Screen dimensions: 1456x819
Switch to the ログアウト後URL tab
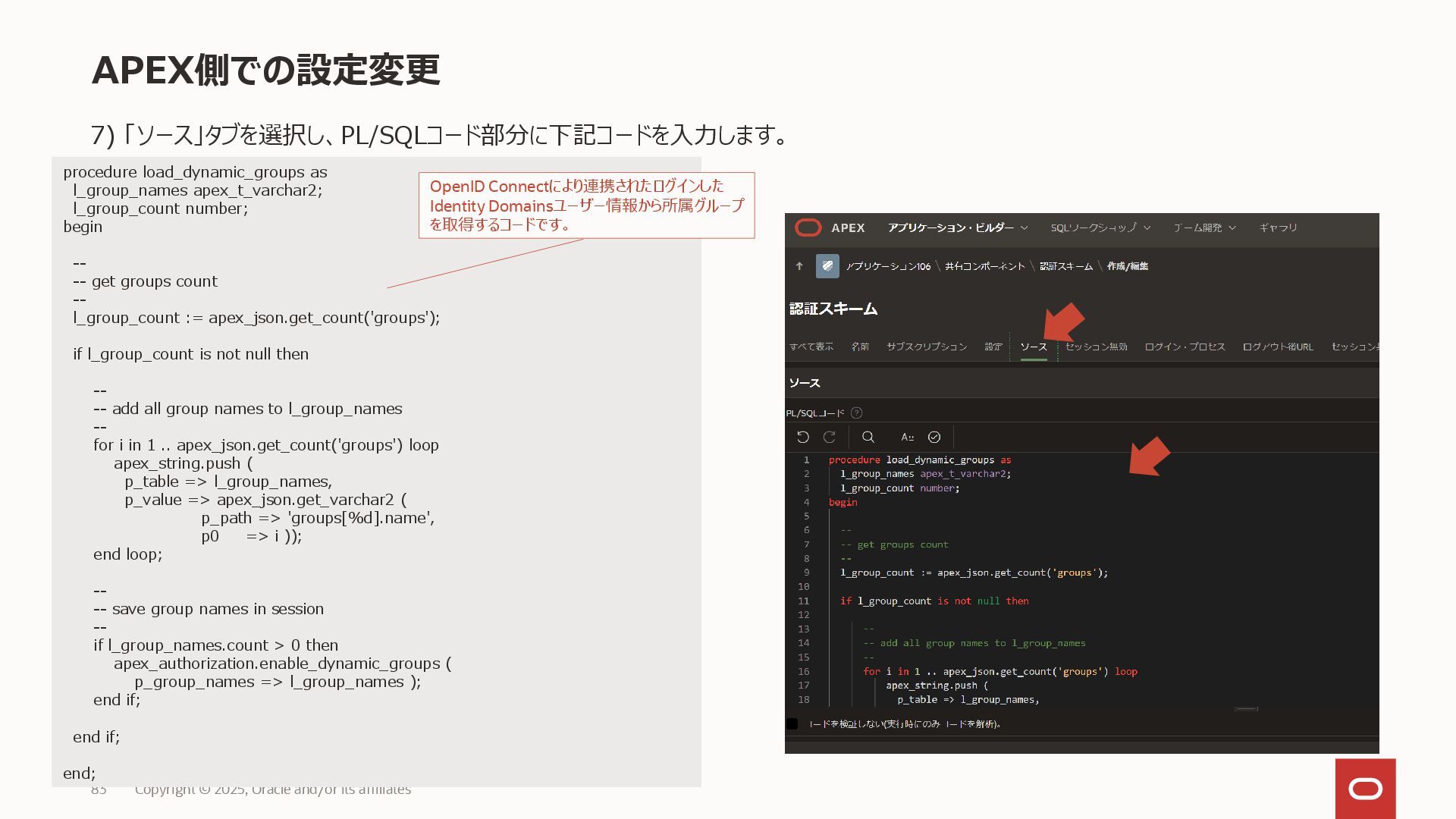[x=1278, y=347]
